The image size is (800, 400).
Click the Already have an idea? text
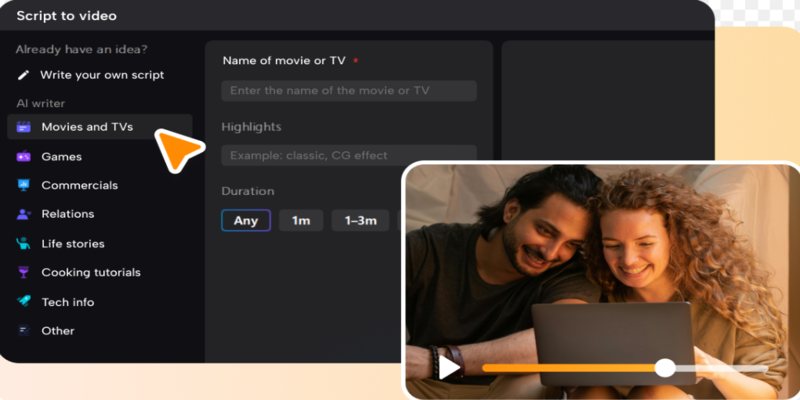coord(82,49)
